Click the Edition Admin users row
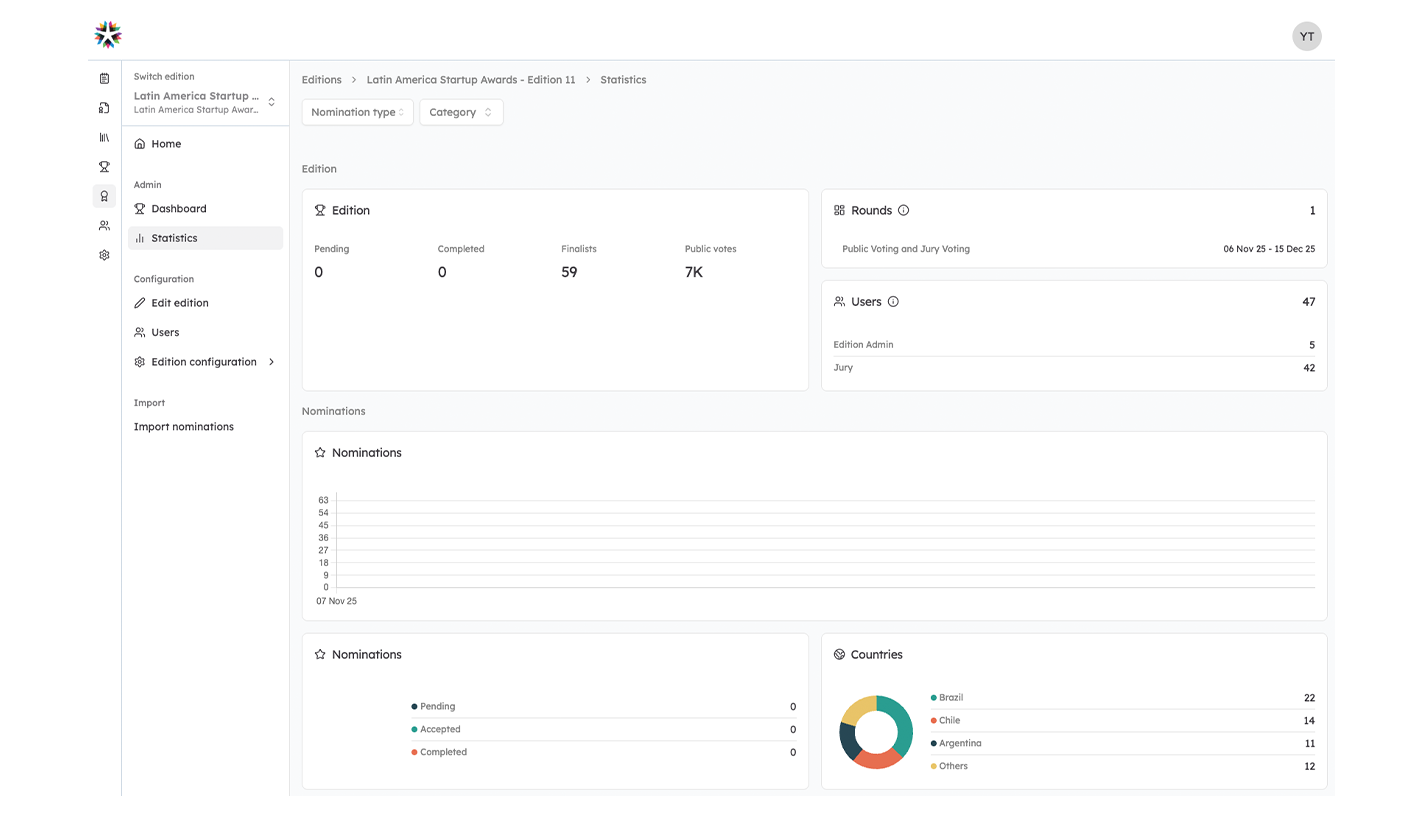 tap(1074, 345)
